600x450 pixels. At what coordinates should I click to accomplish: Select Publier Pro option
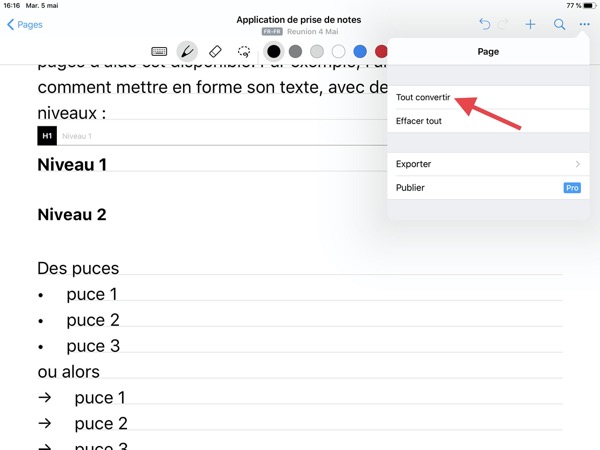pos(487,187)
